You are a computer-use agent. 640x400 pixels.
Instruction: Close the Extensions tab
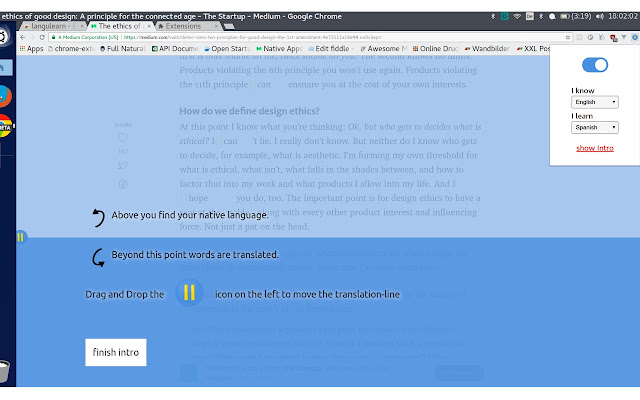tap(216, 26)
